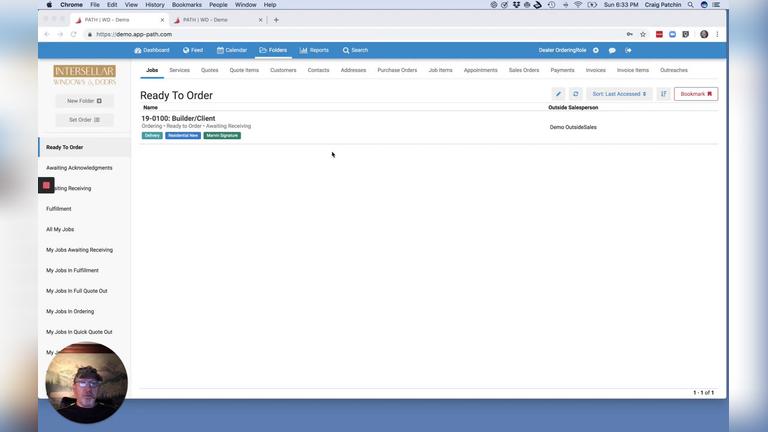Screen dimensions: 768x432
Task: Switch to the Outreaches tab
Action: pyautogui.click(x=674, y=70)
